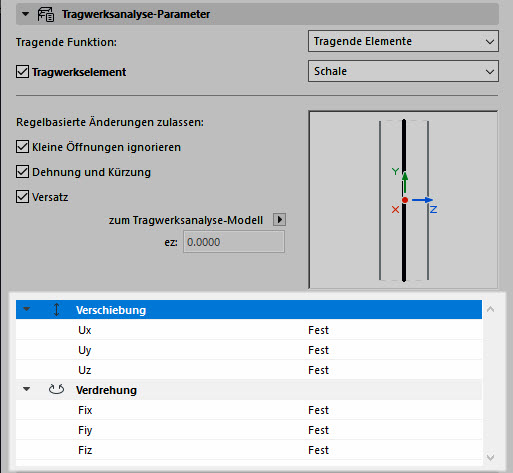Viewport: 513px width, 473px height.
Task: Collapse the Verschiebung group
Action: pyautogui.click(x=27, y=309)
